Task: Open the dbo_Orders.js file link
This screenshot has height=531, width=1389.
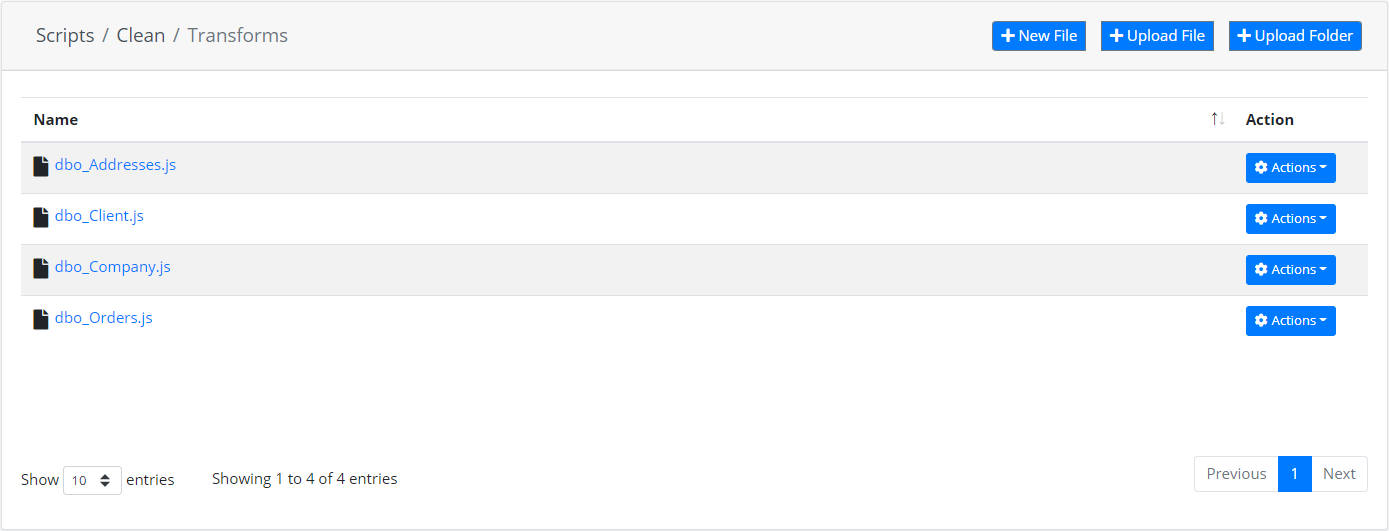Action: tap(103, 317)
